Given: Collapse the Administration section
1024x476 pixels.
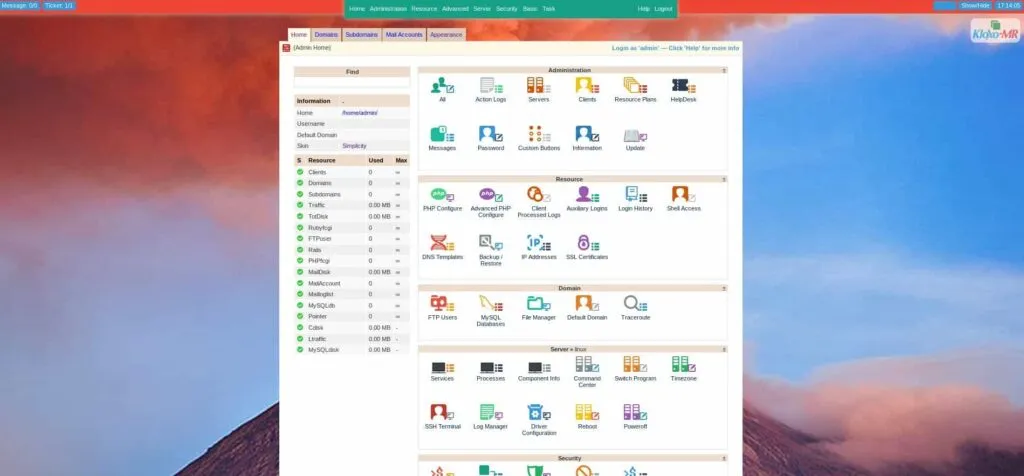Looking at the screenshot, I should point(723,70).
